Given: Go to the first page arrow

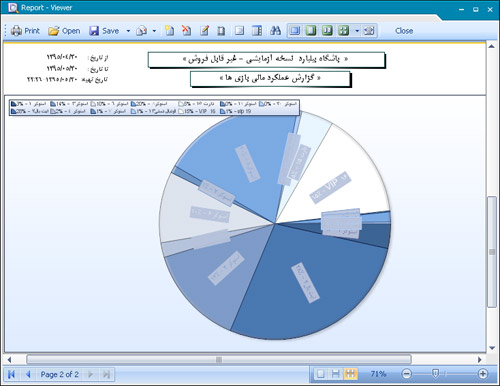Looking at the screenshot, I should point(11,374).
